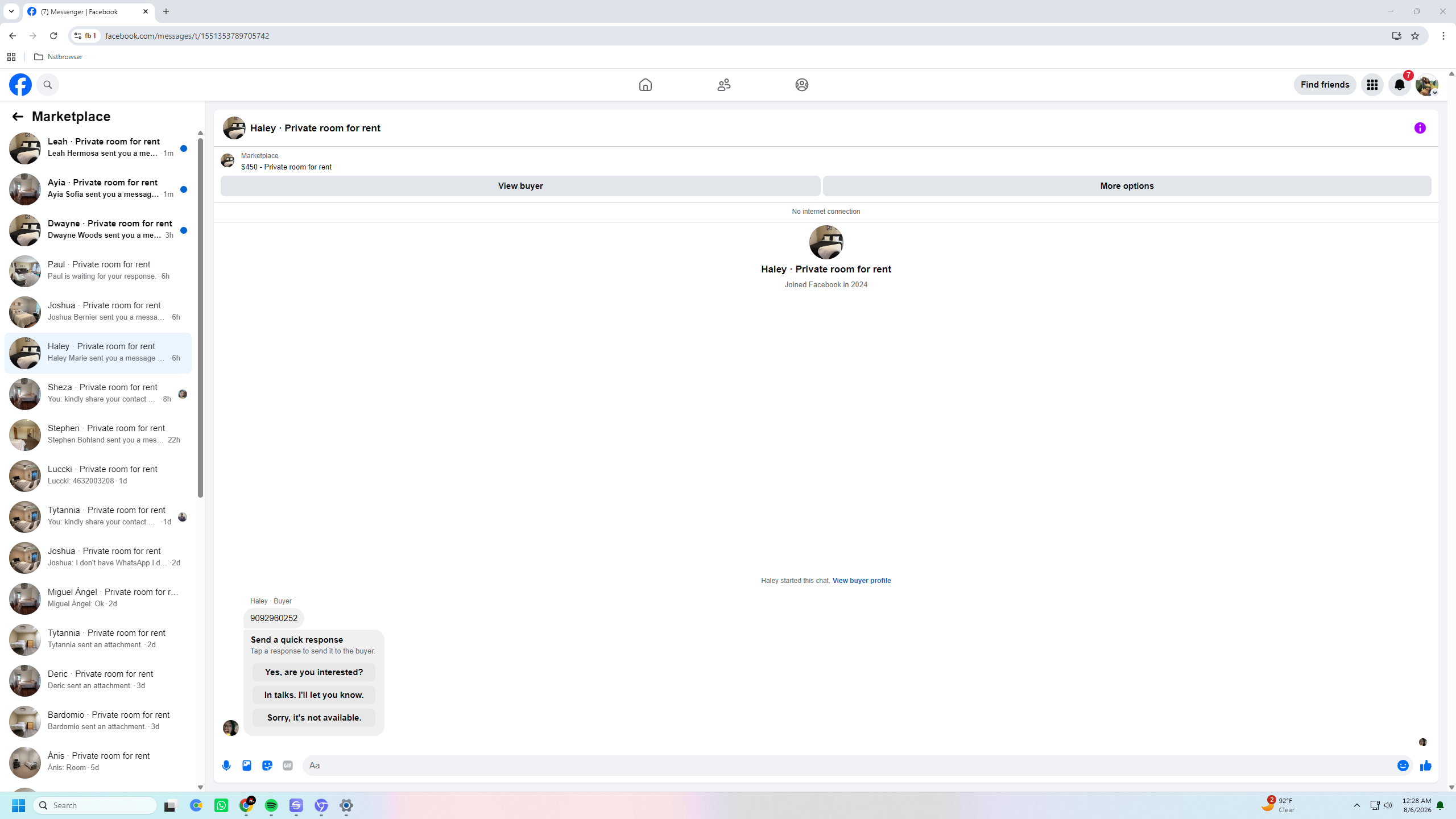The image size is (1456, 819).
Task: Send quick reply "In talks. I'll let you know."
Action: click(314, 695)
